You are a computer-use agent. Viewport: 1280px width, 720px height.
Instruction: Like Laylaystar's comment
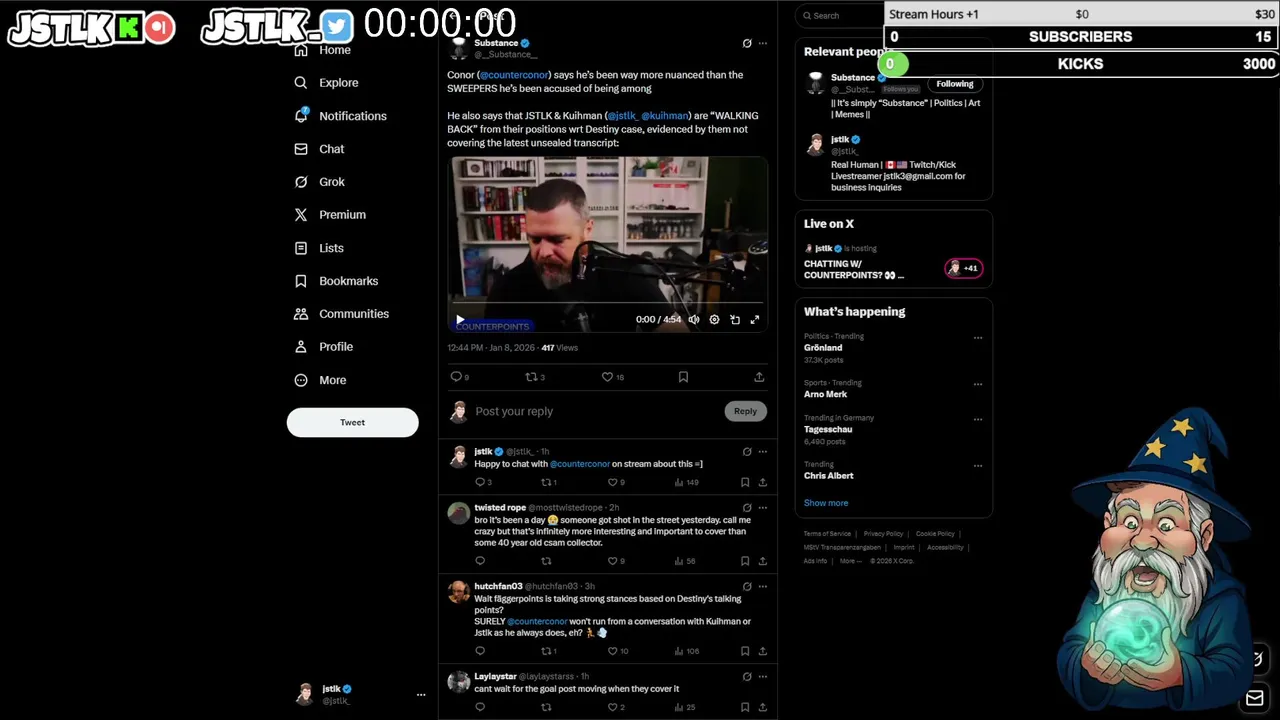point(612,707)
